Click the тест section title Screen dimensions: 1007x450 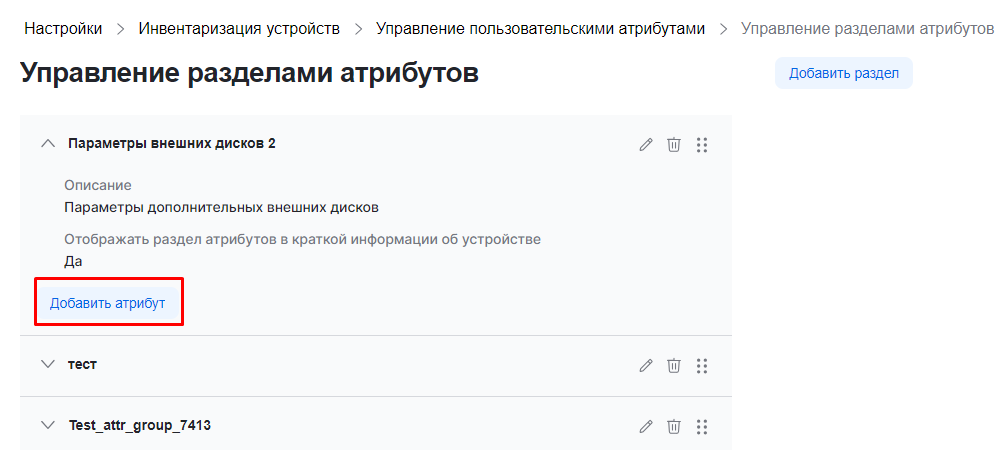(x=82, y=365)
